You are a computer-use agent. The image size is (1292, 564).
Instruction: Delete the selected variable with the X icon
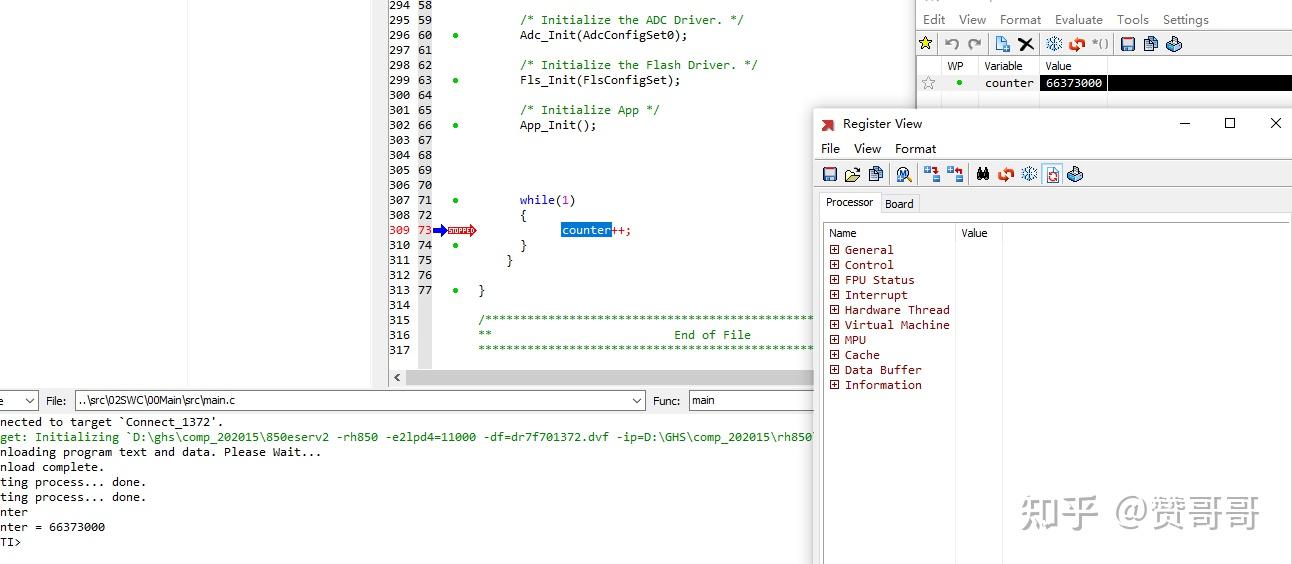[1025, 44]
